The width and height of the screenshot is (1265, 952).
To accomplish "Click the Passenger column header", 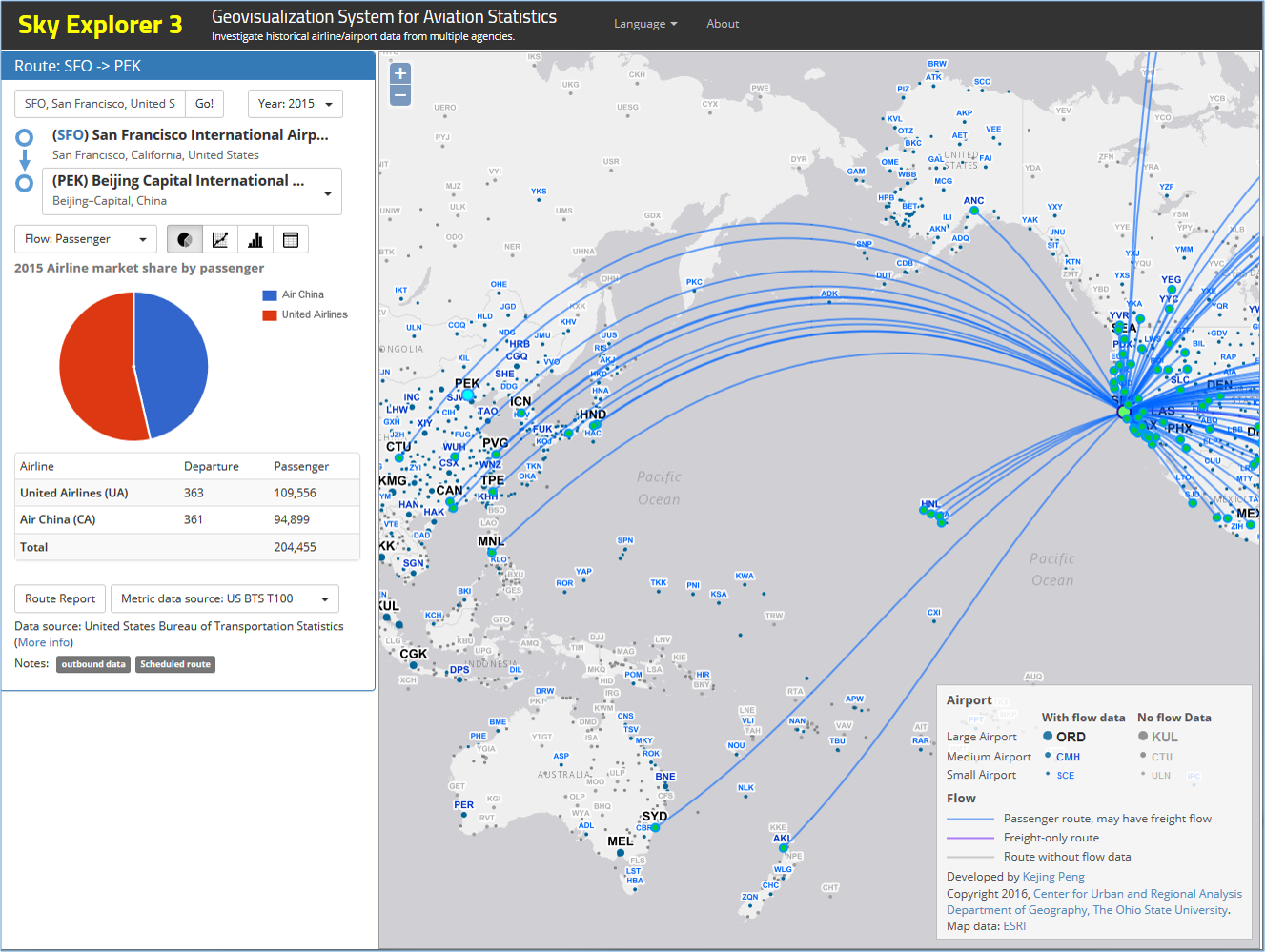I will coord(301,466).
